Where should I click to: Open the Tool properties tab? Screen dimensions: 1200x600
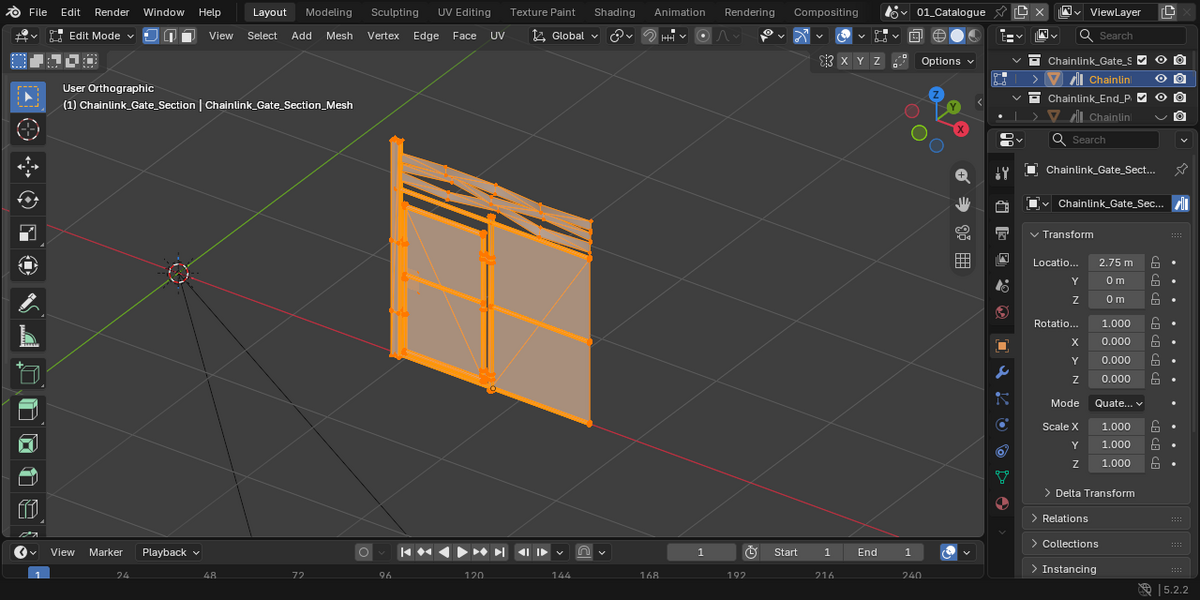point(1002,173)
